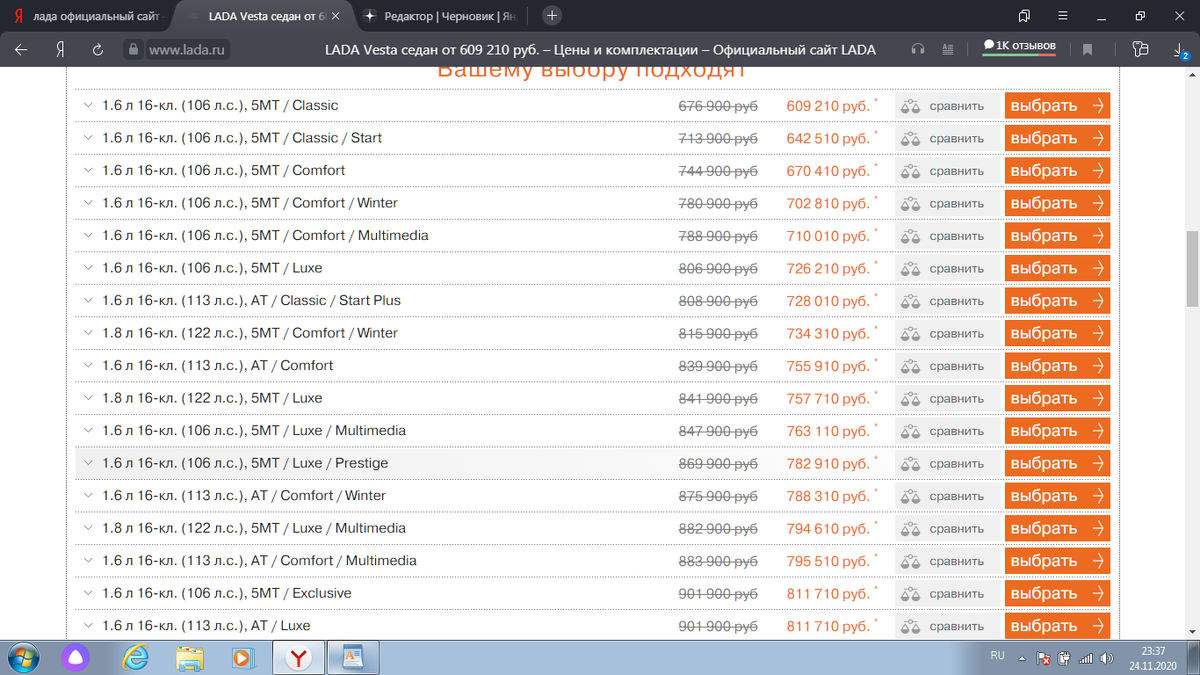Screen dimensions: 1200x675
Task: Open the downloads arrow with badge
Action: coord(1179,49)
